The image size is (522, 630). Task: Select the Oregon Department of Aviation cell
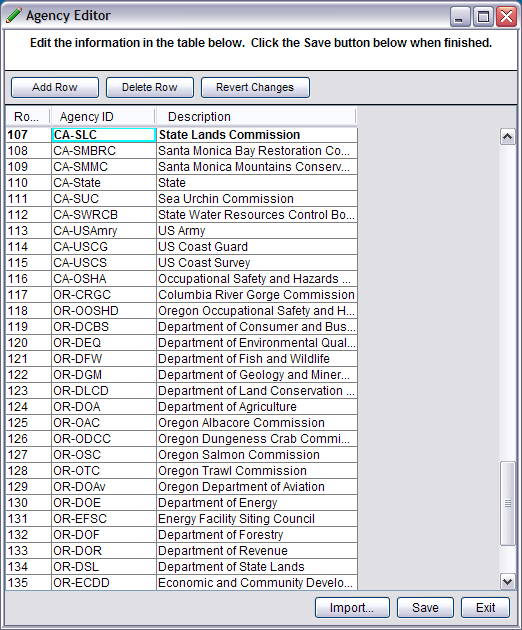[x=256, y=487]
